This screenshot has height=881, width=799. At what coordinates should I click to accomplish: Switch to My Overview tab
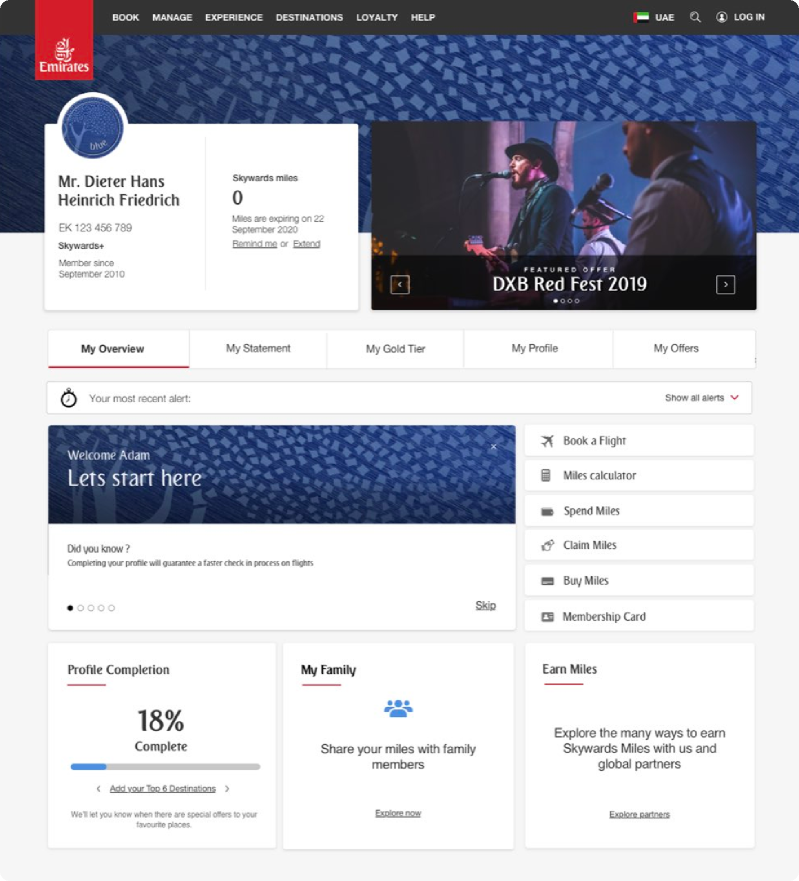click(x=119, y=349)
